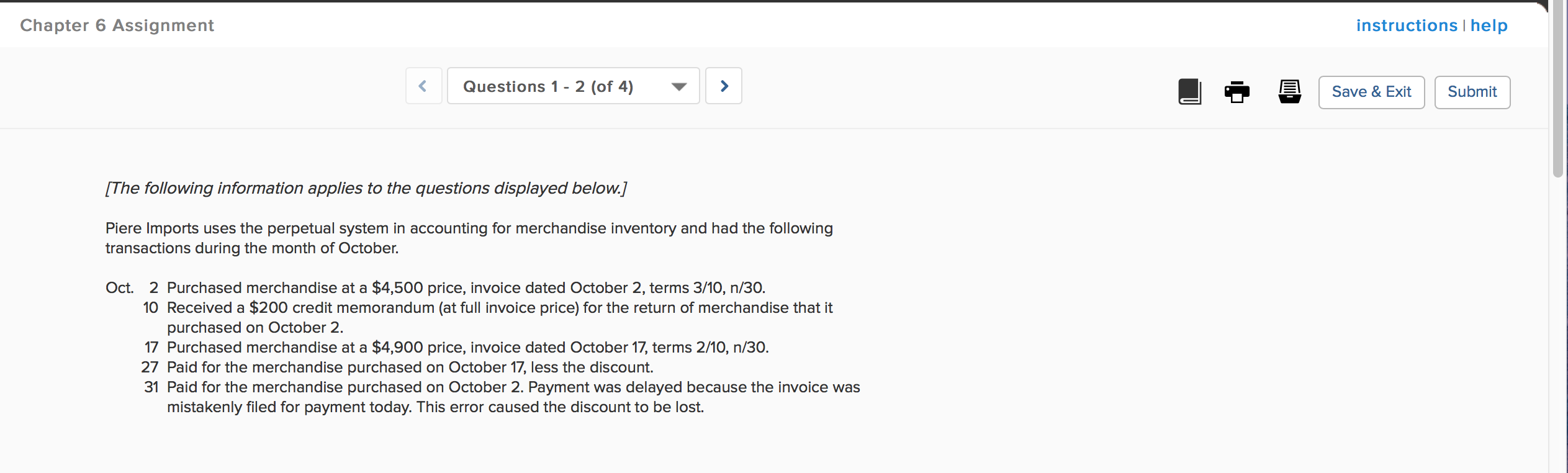Click the left chevron to view previous questions
Viewport: 1568px width, 473px height.
tap(424, 86)
